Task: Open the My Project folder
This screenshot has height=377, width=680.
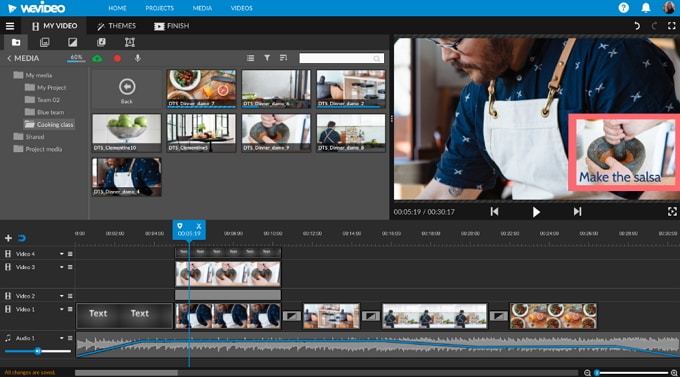Action: [46, 88]
